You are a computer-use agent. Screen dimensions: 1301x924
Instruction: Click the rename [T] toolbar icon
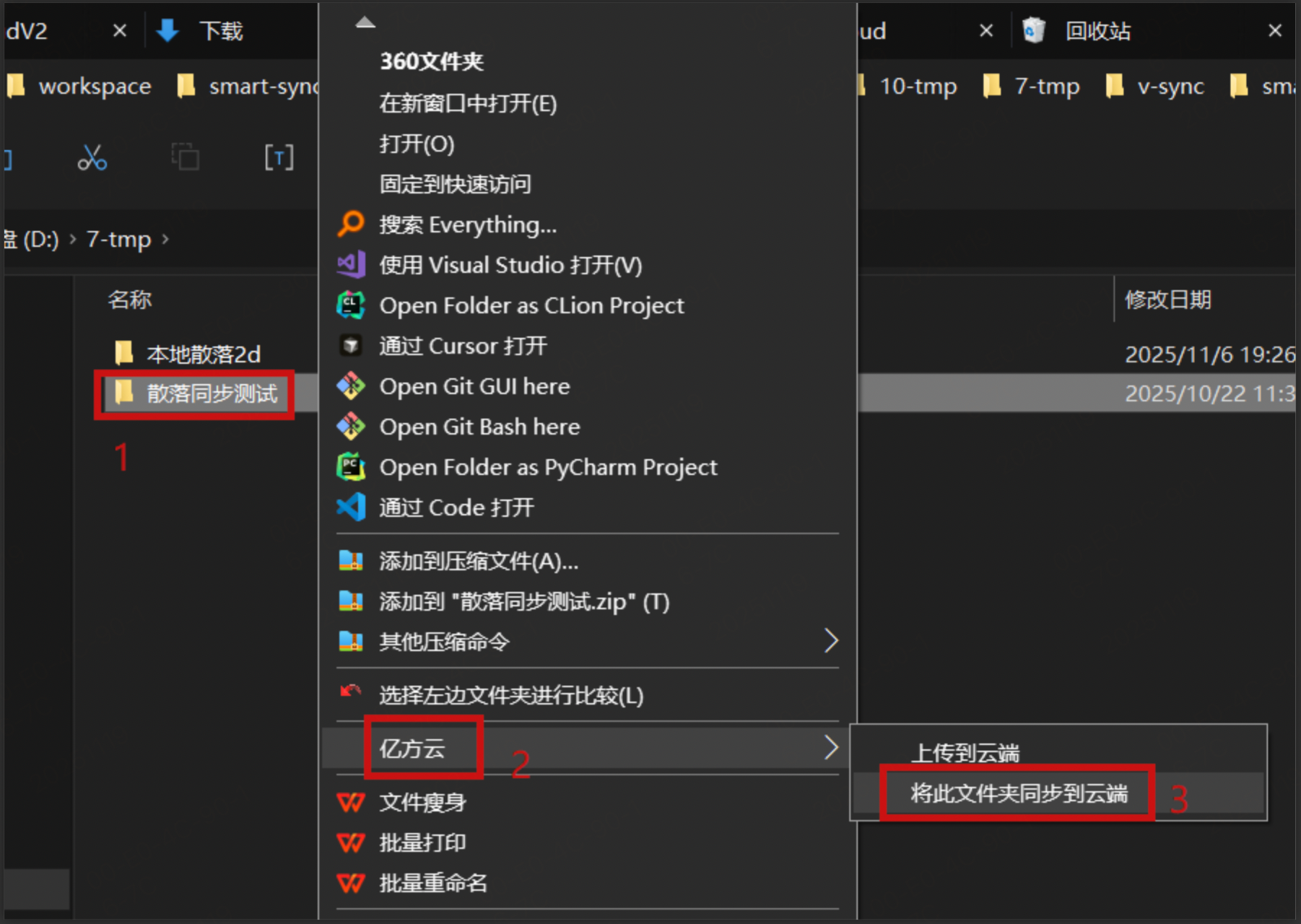pyautogui.click(x=279, y=157)
